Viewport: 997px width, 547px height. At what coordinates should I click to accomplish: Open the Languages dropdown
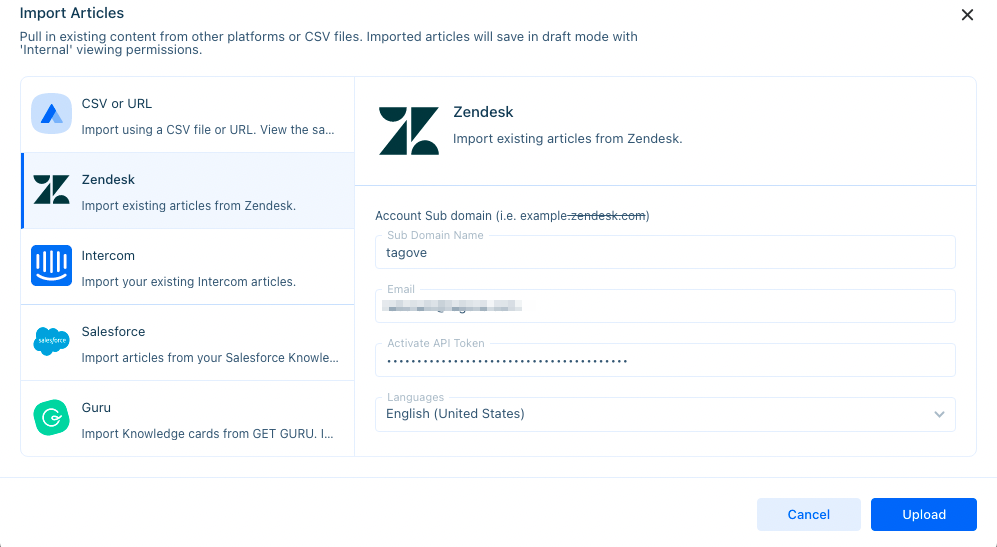tap(665, 414)
